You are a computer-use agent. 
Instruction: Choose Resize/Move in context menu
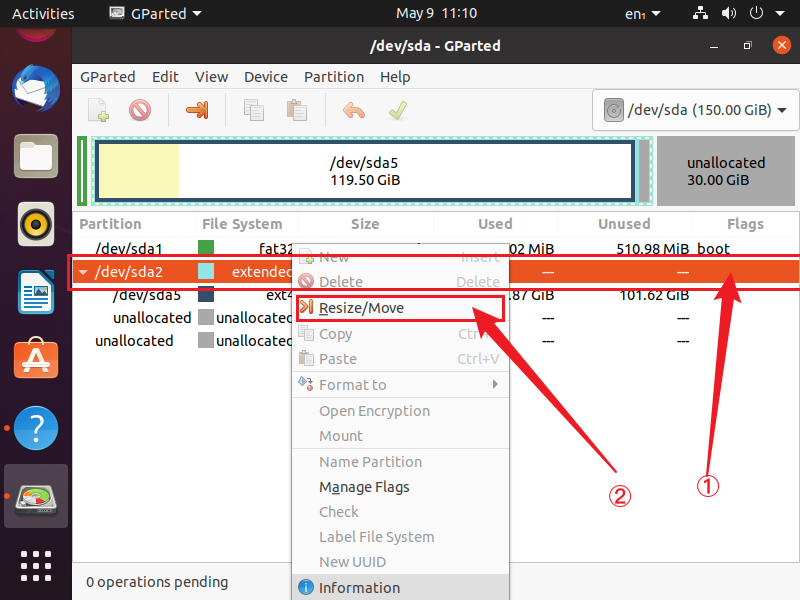tap(401, 308)
